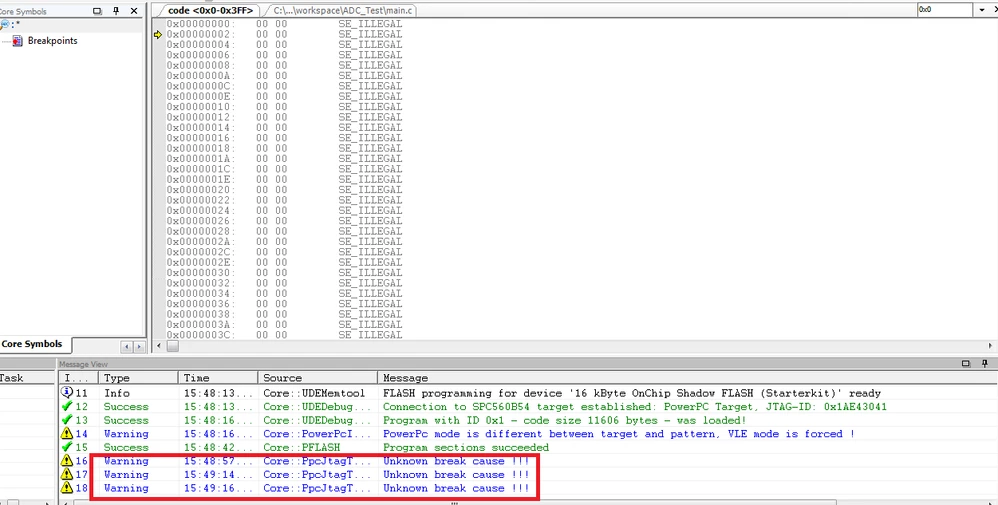Viewport: 998px width, 505px height.
Task: Select 'PowerPc mode is different' warning message
Action: tap(619, 434)
